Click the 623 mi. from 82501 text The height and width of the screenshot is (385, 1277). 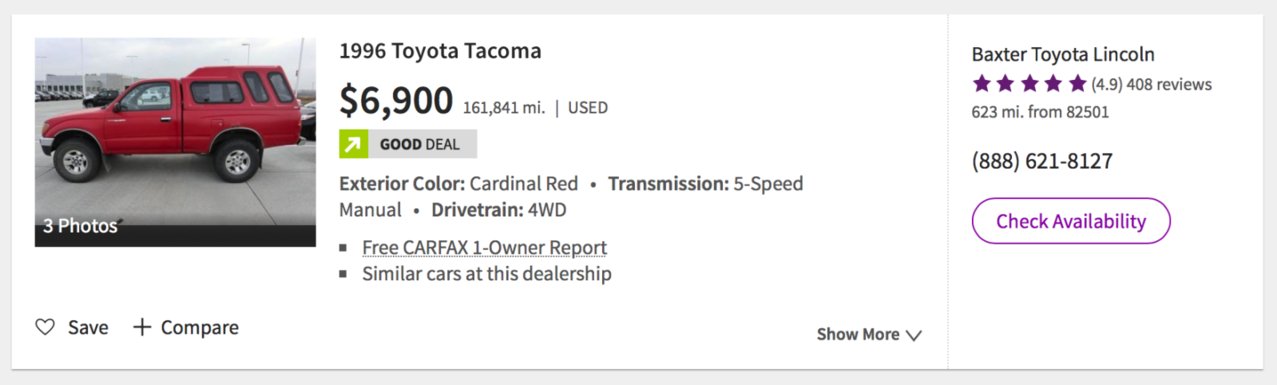(x=1040, y=112)
